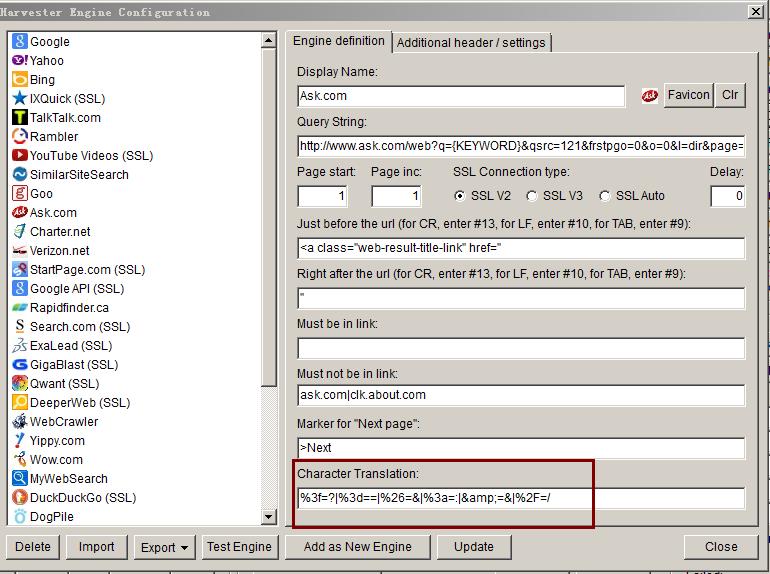
Task: Select the SSL V3 connection type
Action: (x=531, y=196)
